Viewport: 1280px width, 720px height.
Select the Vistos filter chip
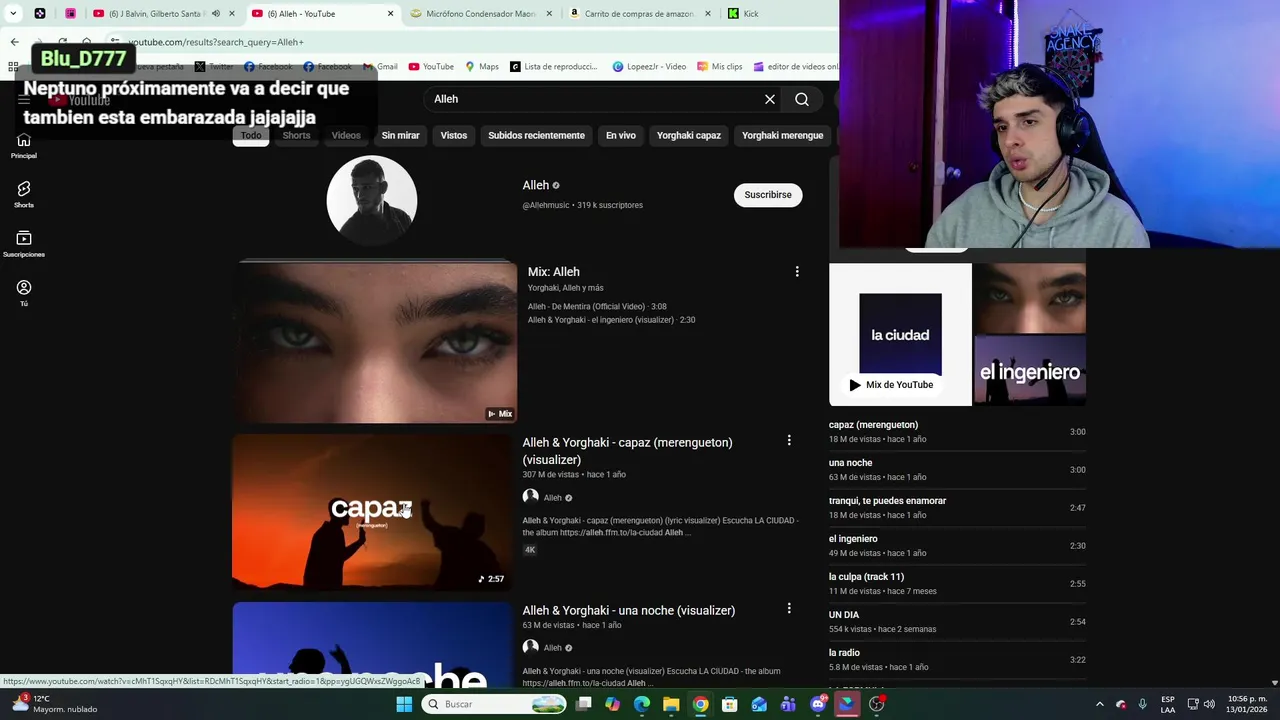[454, 135]
